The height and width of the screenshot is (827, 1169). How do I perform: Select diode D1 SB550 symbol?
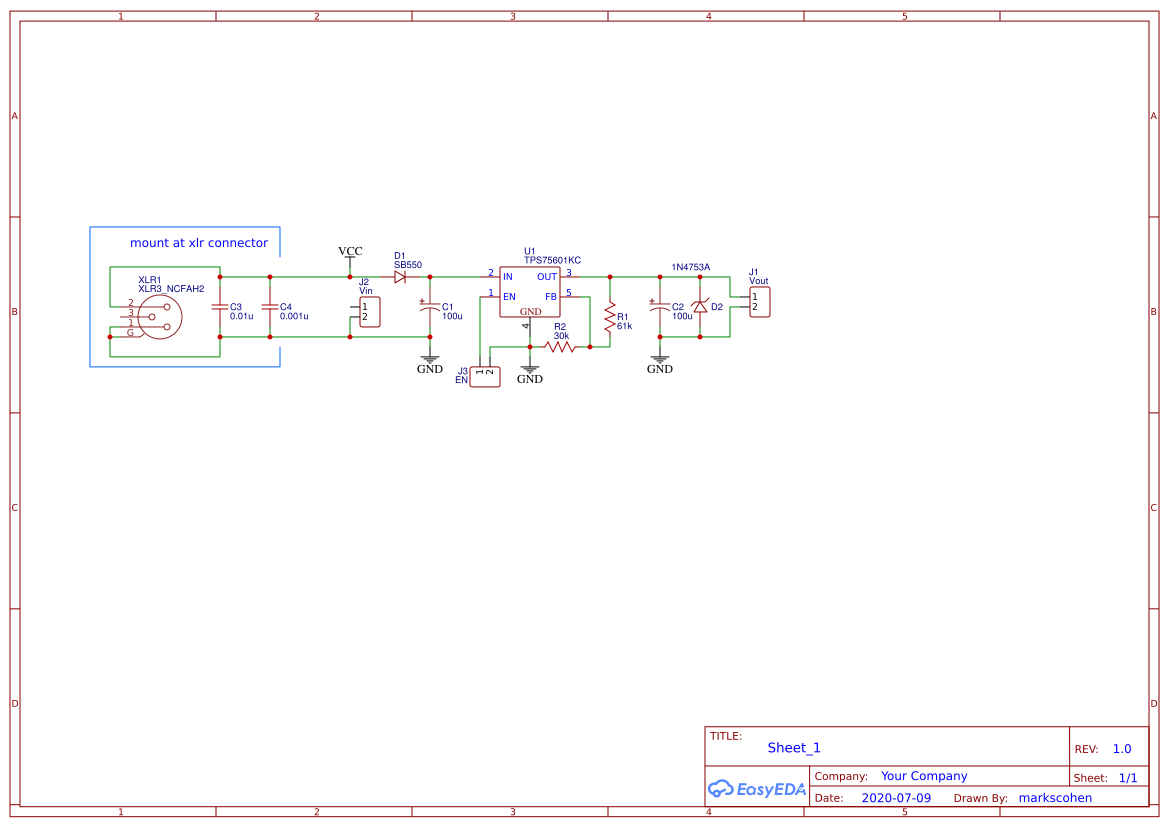(400, 277)
